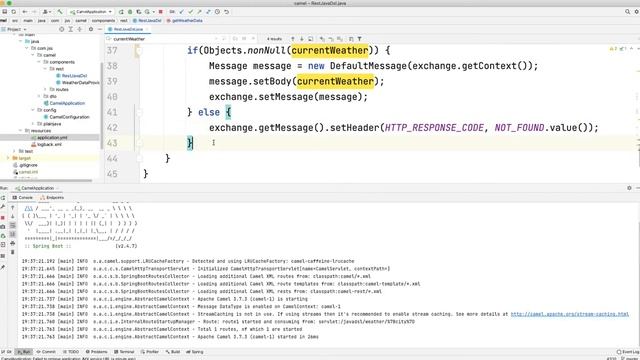Viewport: 640px width, 360px height.
Task: Click the rerun icon in the main toolbar
Action: click(x=121, y=12)
